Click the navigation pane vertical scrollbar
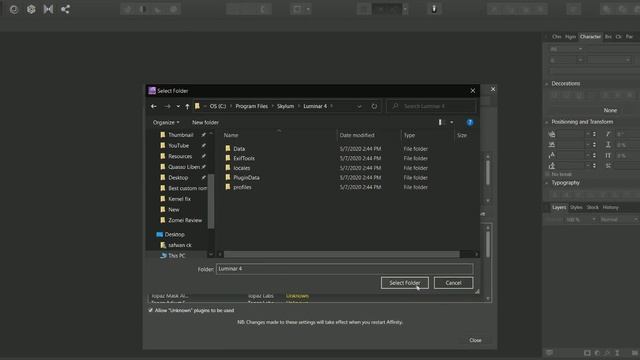The height and width of the screenshot is (360, 640). [x=211, y=201]
